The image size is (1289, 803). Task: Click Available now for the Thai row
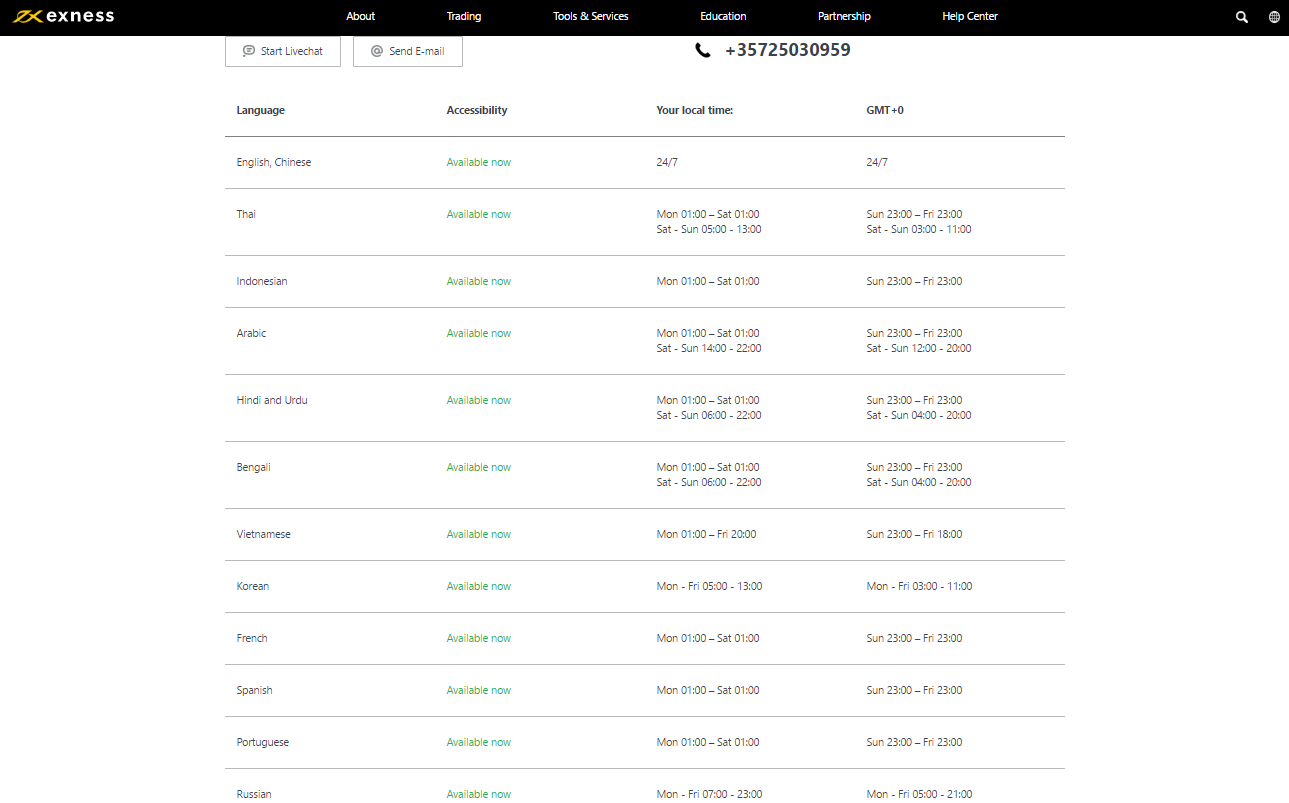coord(478,214)
